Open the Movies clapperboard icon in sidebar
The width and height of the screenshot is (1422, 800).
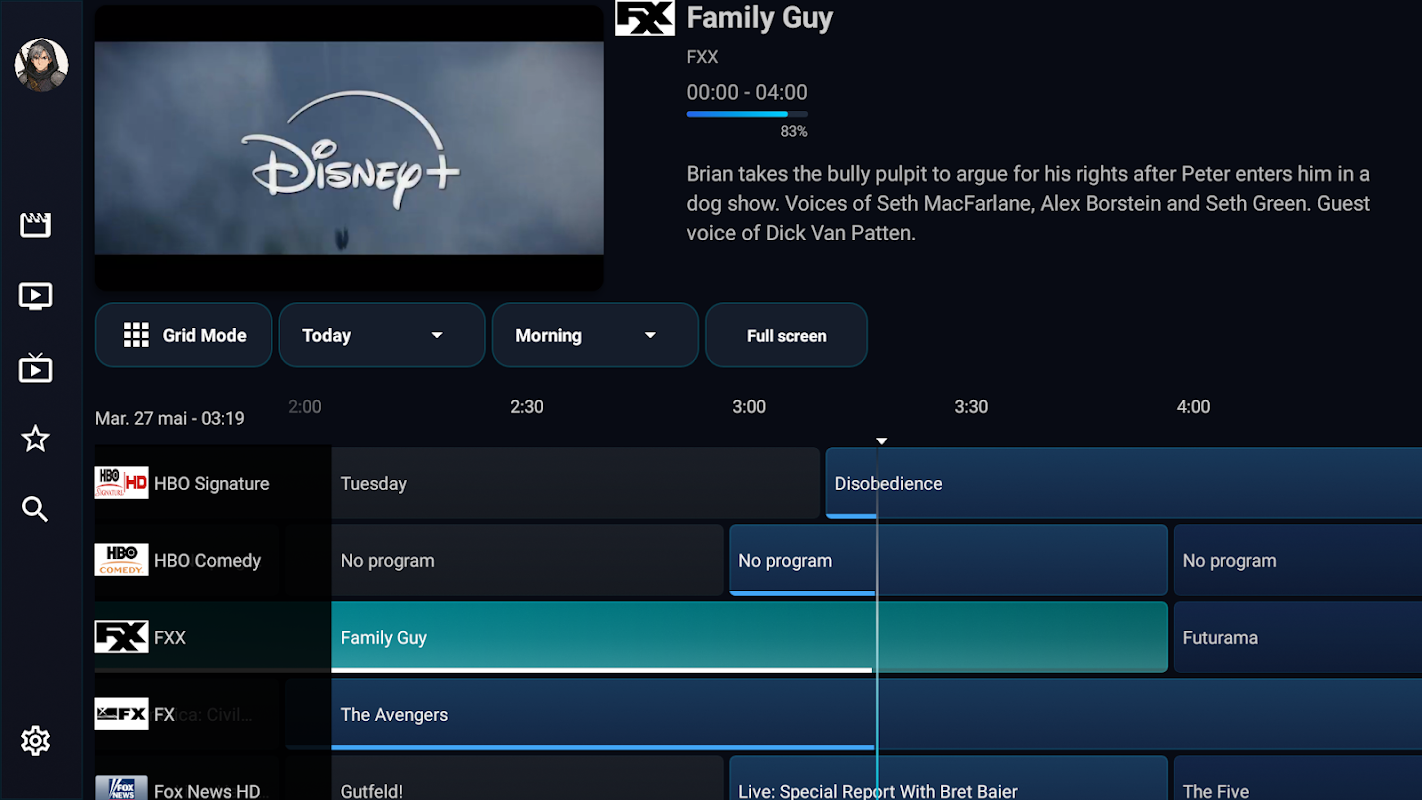click(x=35, y=225)
